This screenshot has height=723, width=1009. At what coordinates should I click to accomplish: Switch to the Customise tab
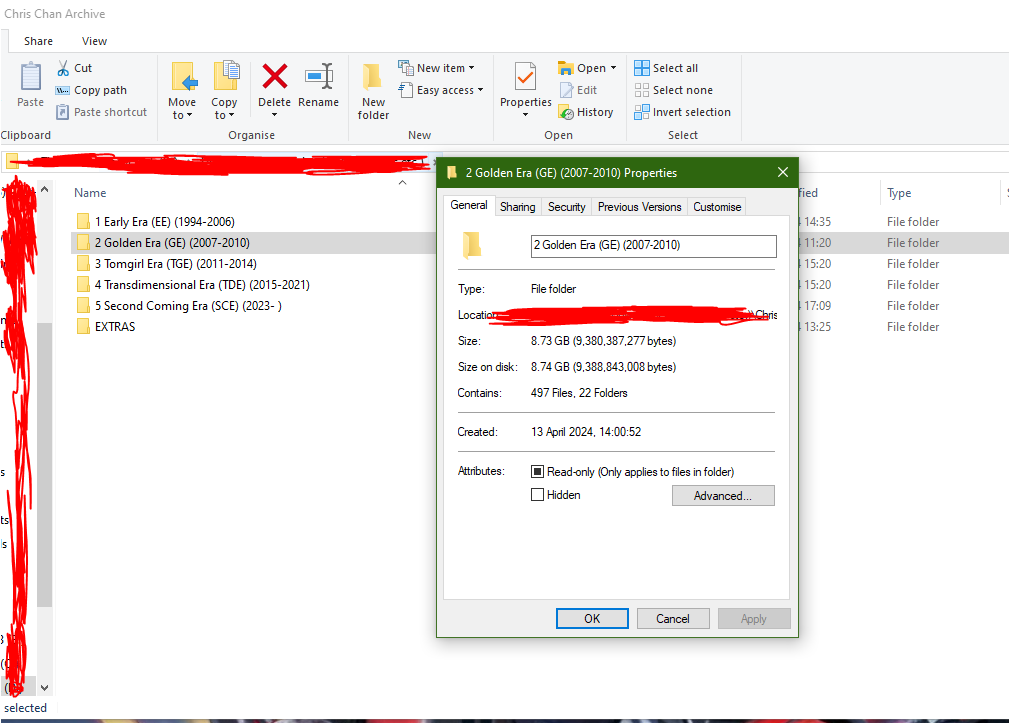point(717,206)
